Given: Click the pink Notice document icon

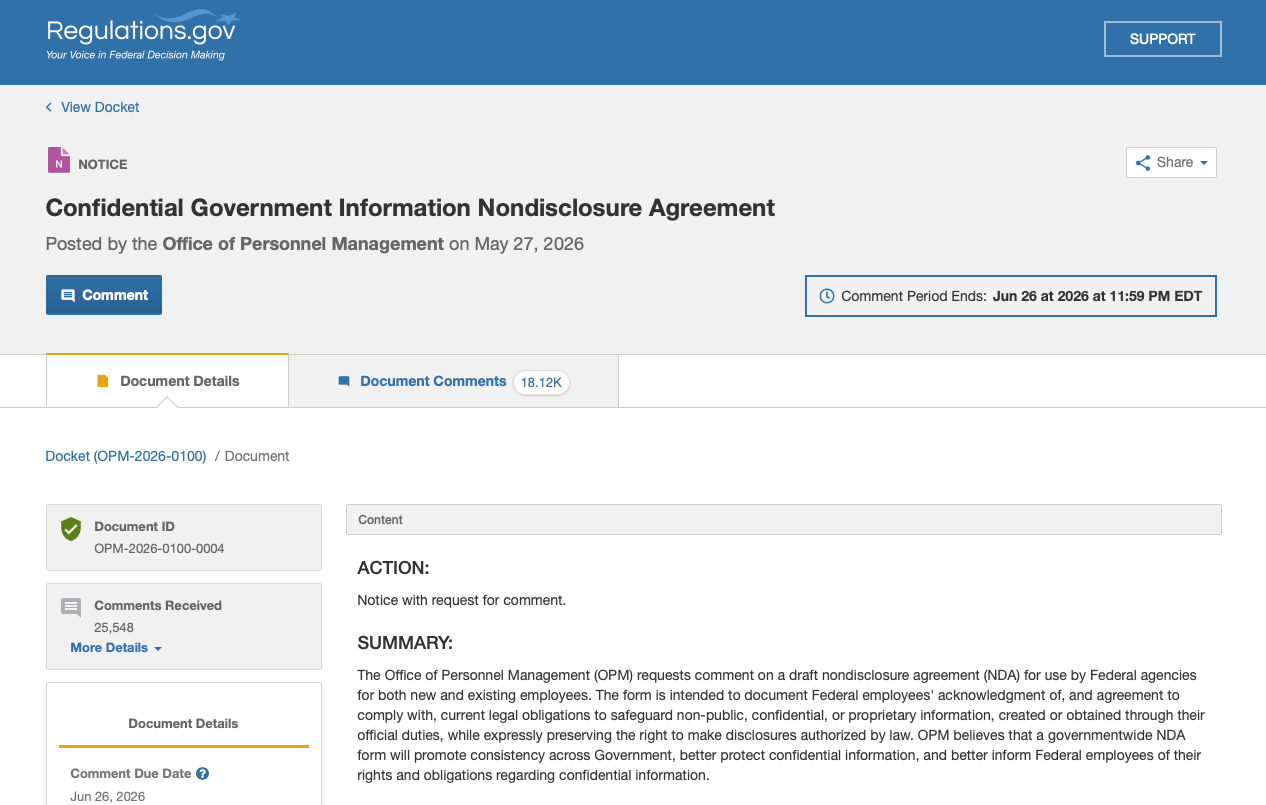Looking at the screenshot, I should pyautogui.click(x=59, y=160).
